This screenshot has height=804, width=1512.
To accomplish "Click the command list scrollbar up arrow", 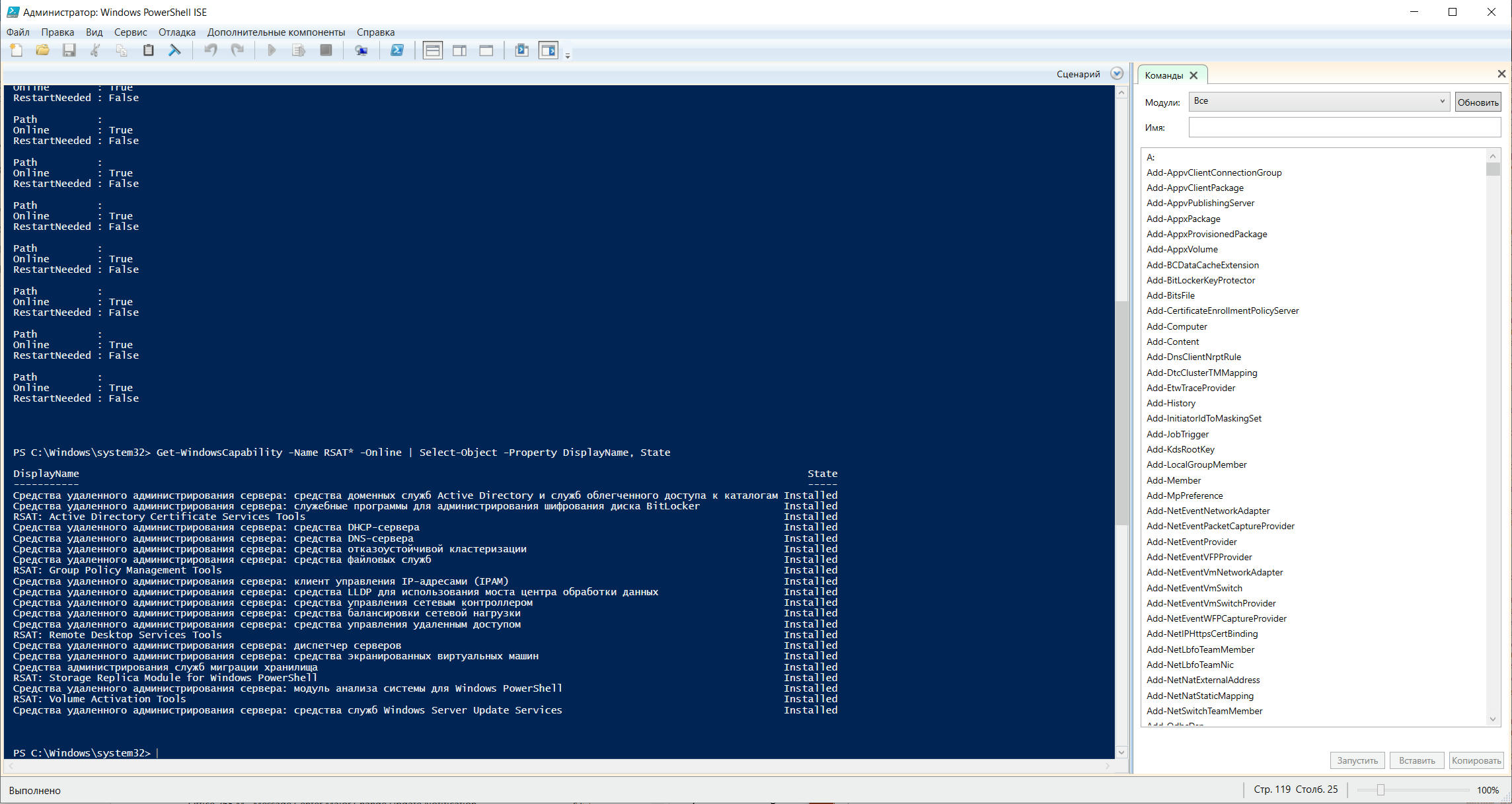I will click(1493, 156).
